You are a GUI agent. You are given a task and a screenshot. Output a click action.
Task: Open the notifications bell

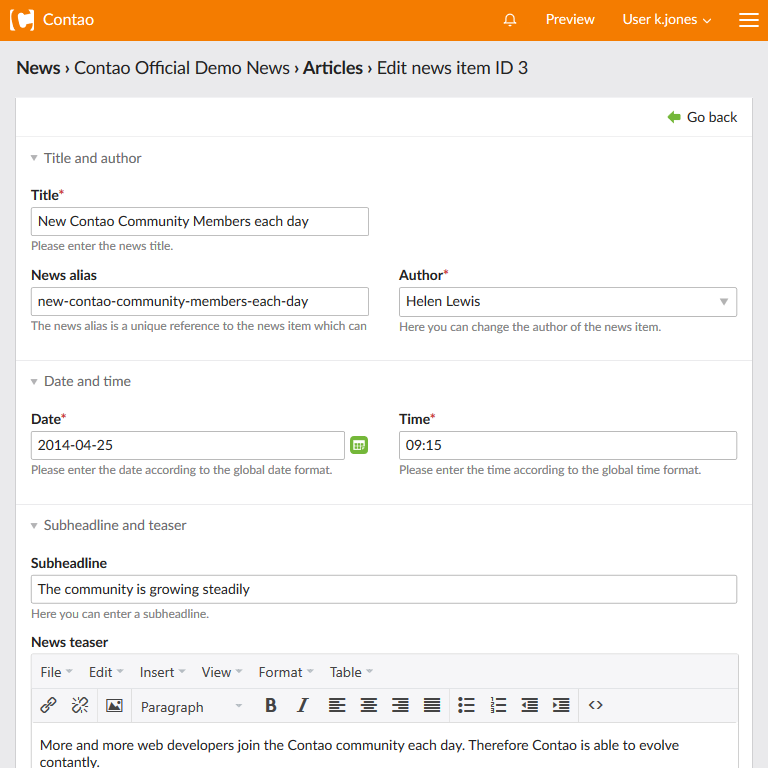point(510,20)
